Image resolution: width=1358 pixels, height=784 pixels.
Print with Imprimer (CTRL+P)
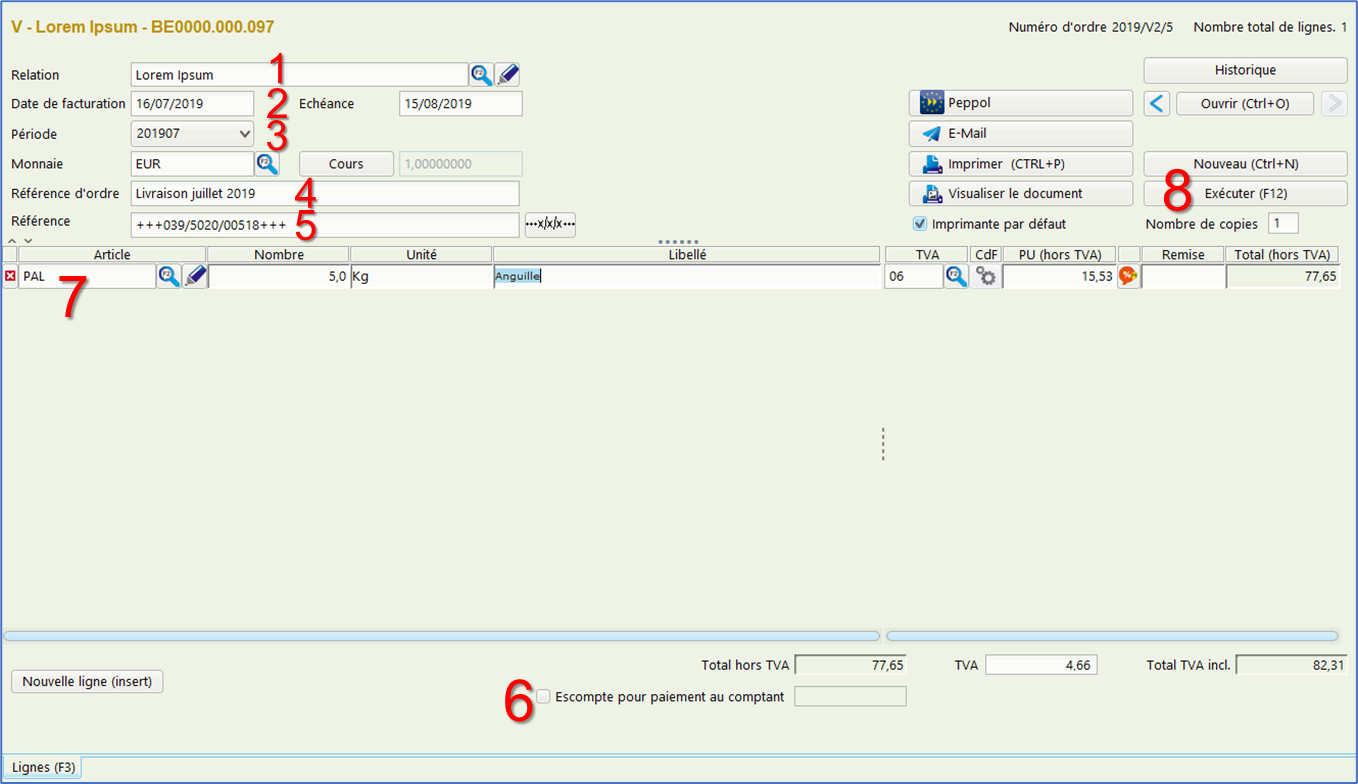[x=1020, y=163]
